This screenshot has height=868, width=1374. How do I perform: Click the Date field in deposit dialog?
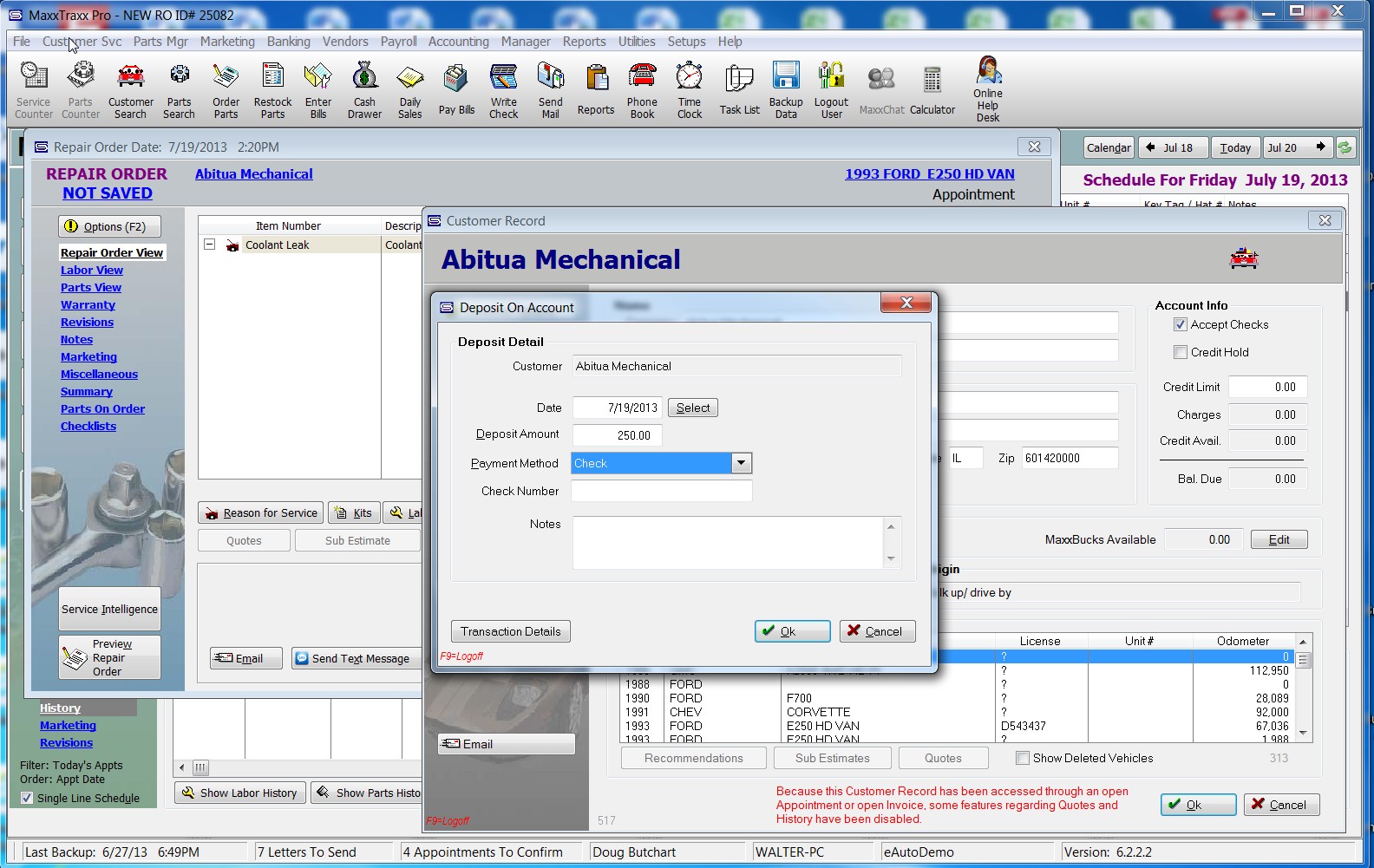point(618,408)
